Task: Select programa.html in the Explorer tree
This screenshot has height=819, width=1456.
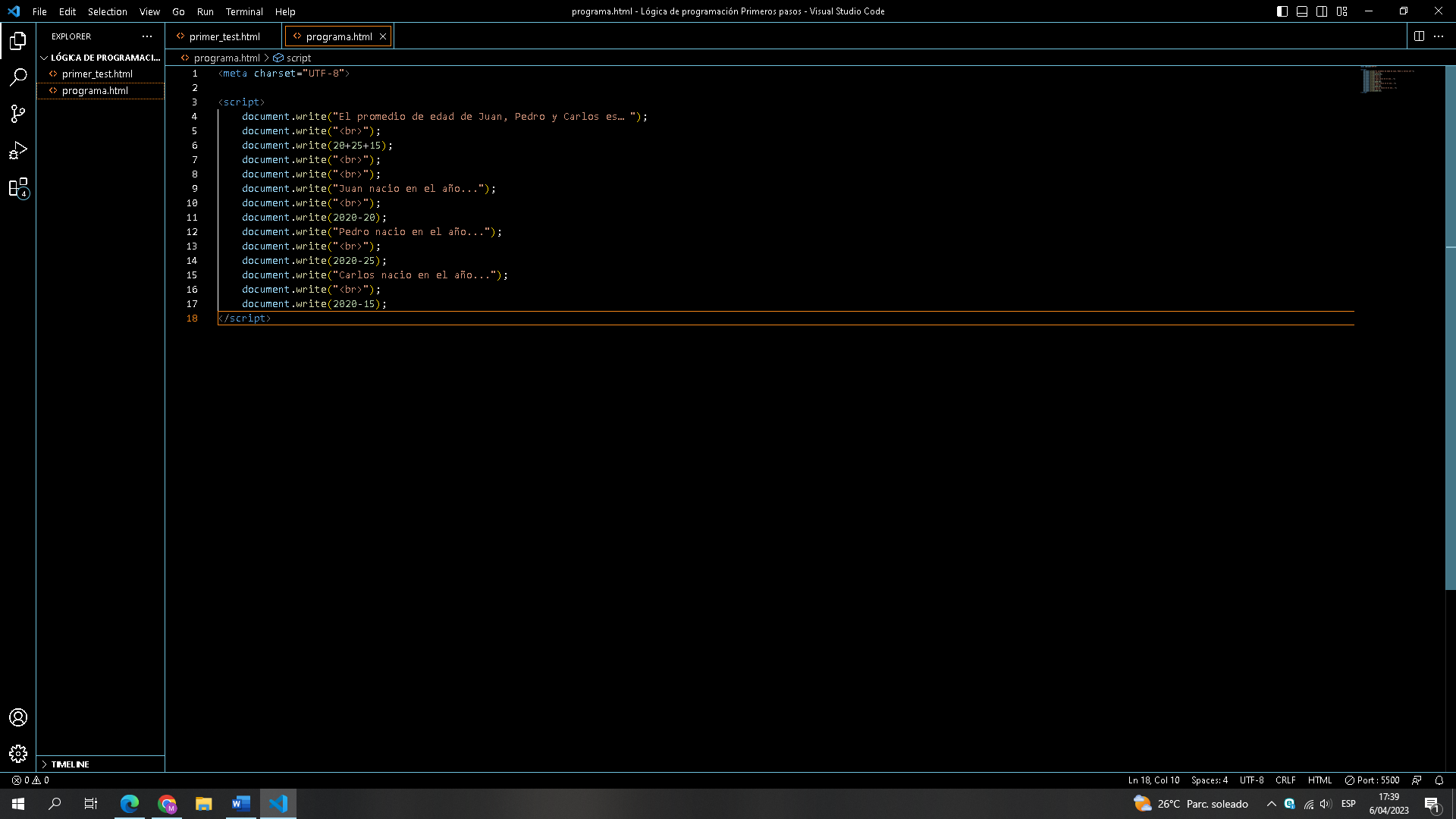Action: pos(101,90)
